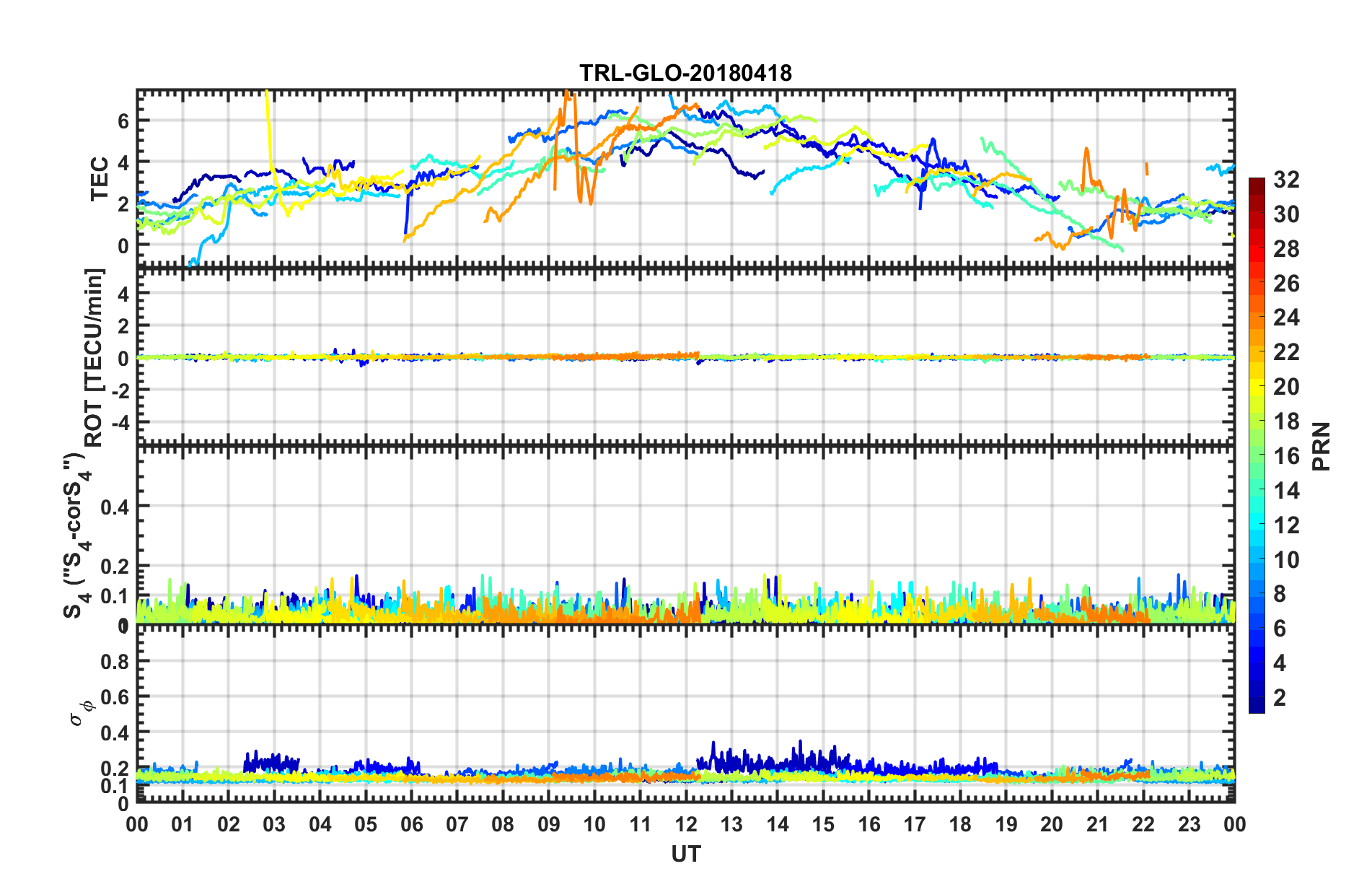This screenshot has width=1372, height=892.
Task: Click the sigma-phi y-axis label
Action: (x=82, y=714)
